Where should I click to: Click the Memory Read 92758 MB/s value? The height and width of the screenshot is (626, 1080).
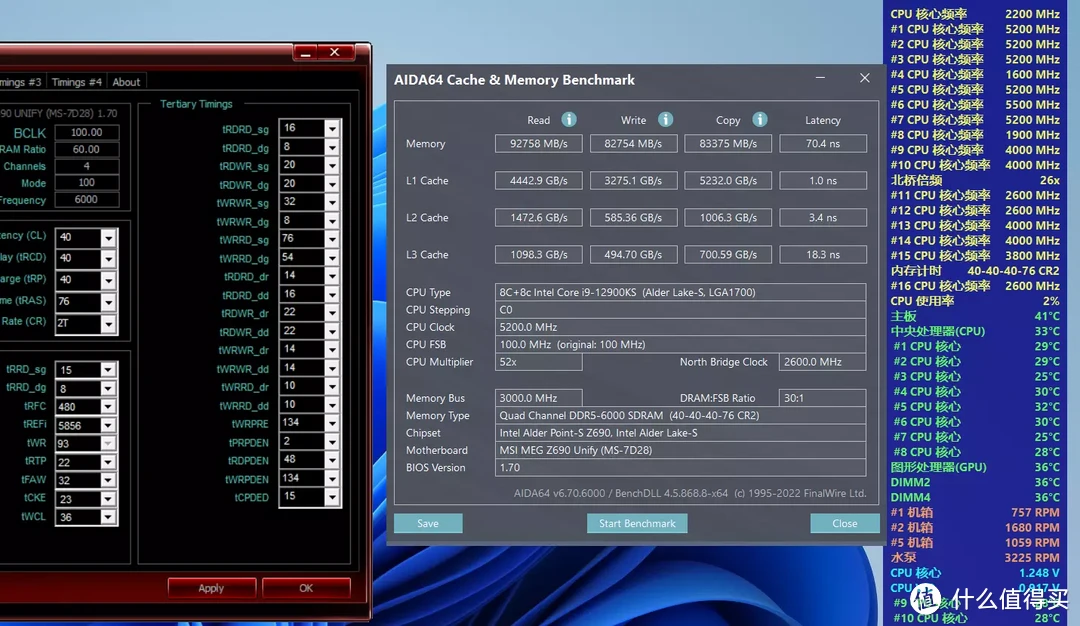coord(539,143)
